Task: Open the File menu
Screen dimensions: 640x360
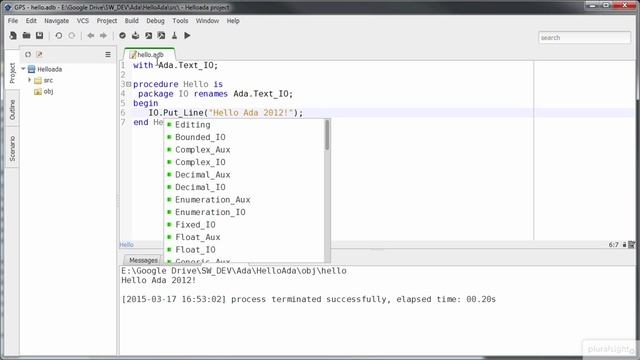Action: tap(13, 21)
